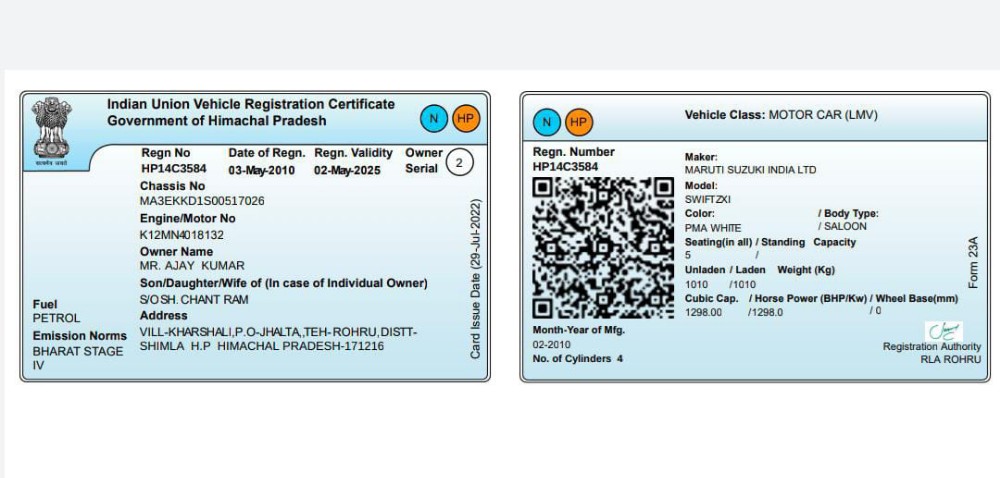Click the 'Unladen / Laden Weight (Kg)' label
The height and width of the screenshot is (478, 1000).
click(x=760, y=270)
